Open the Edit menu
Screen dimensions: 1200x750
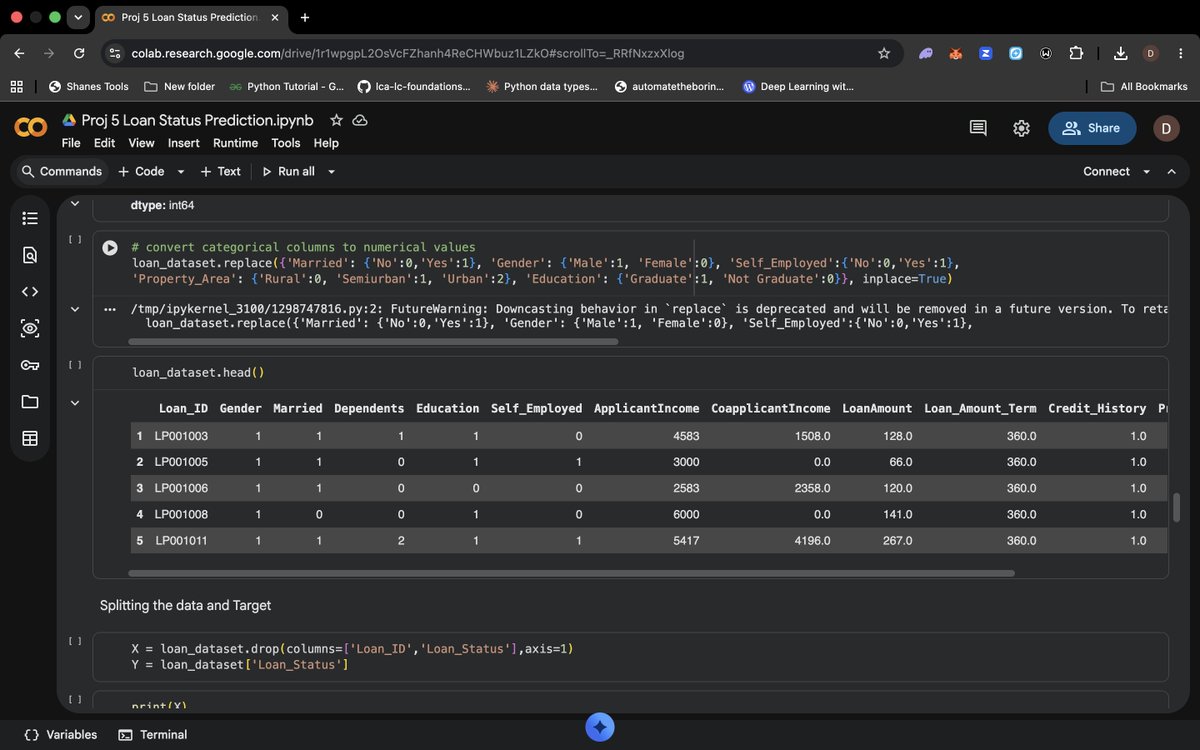pyautogui.click(x=104, y=143)
